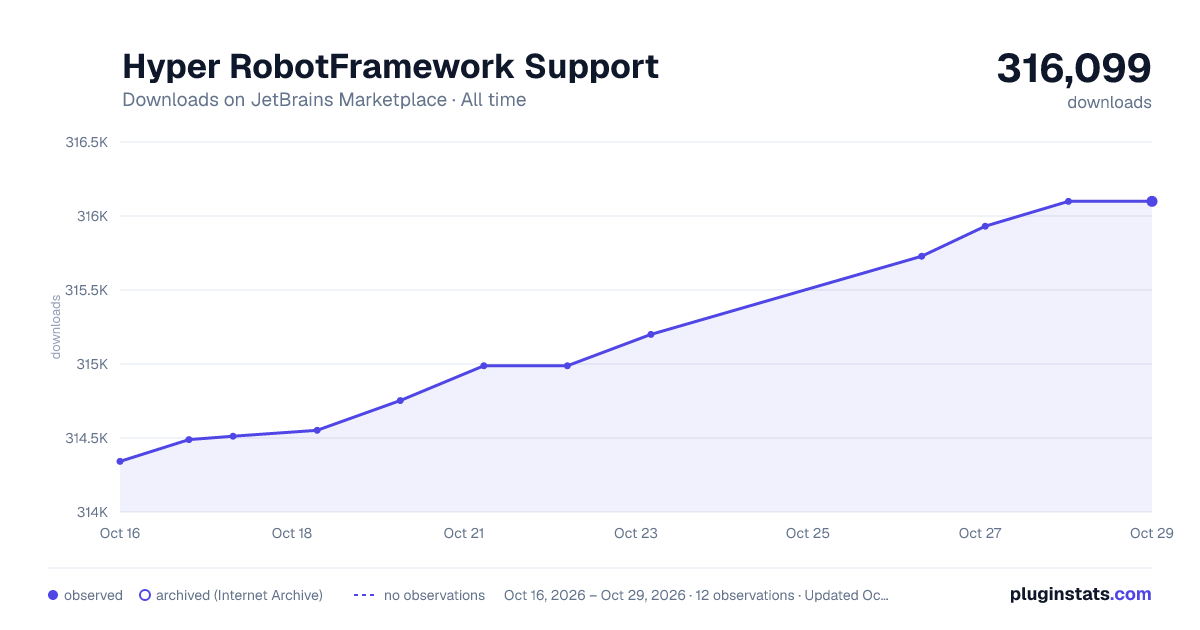Image resolution: width=1200 pixels, height=630 pixels.
Task: Click the observed legend filled dot
Action: pyautogui.click(x=53, y=595)
